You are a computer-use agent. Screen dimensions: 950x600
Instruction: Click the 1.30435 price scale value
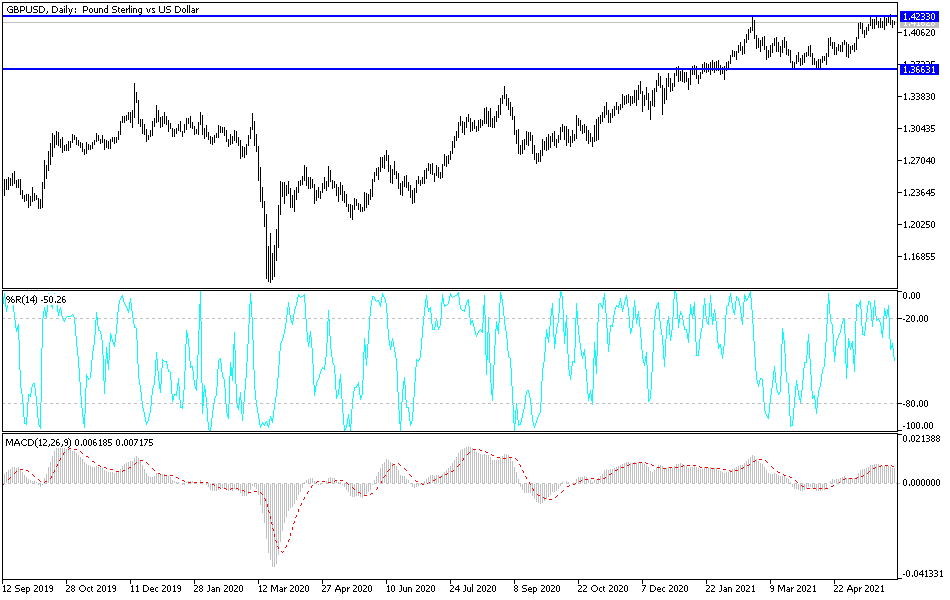[x=920, y=127]
